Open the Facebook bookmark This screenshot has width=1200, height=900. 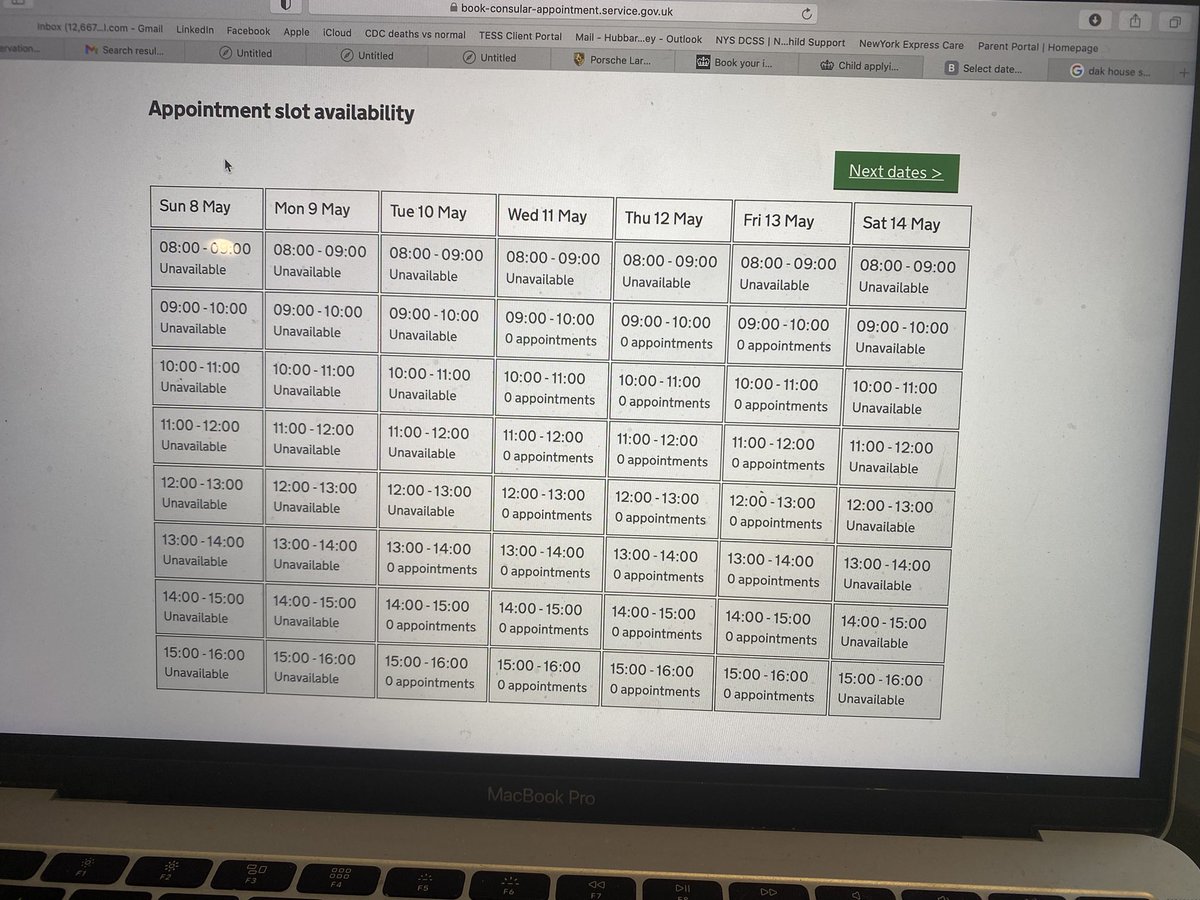[x=248, y=31]
